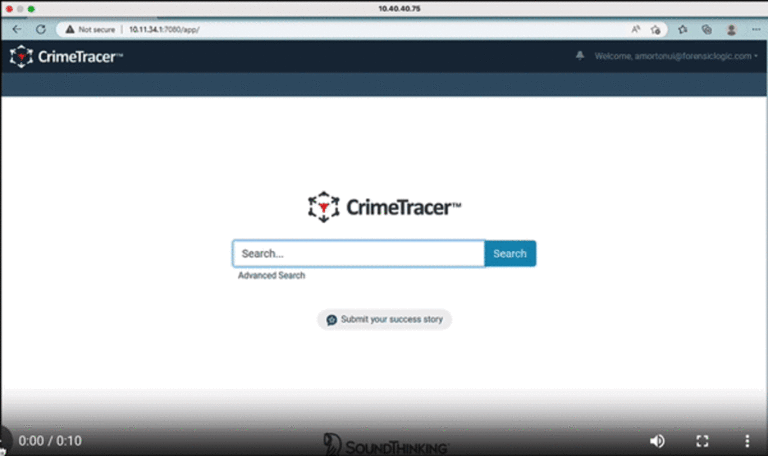768x456 pixels.
Task: Open the browser settings ellipsis menu
Action: point(756,30)
